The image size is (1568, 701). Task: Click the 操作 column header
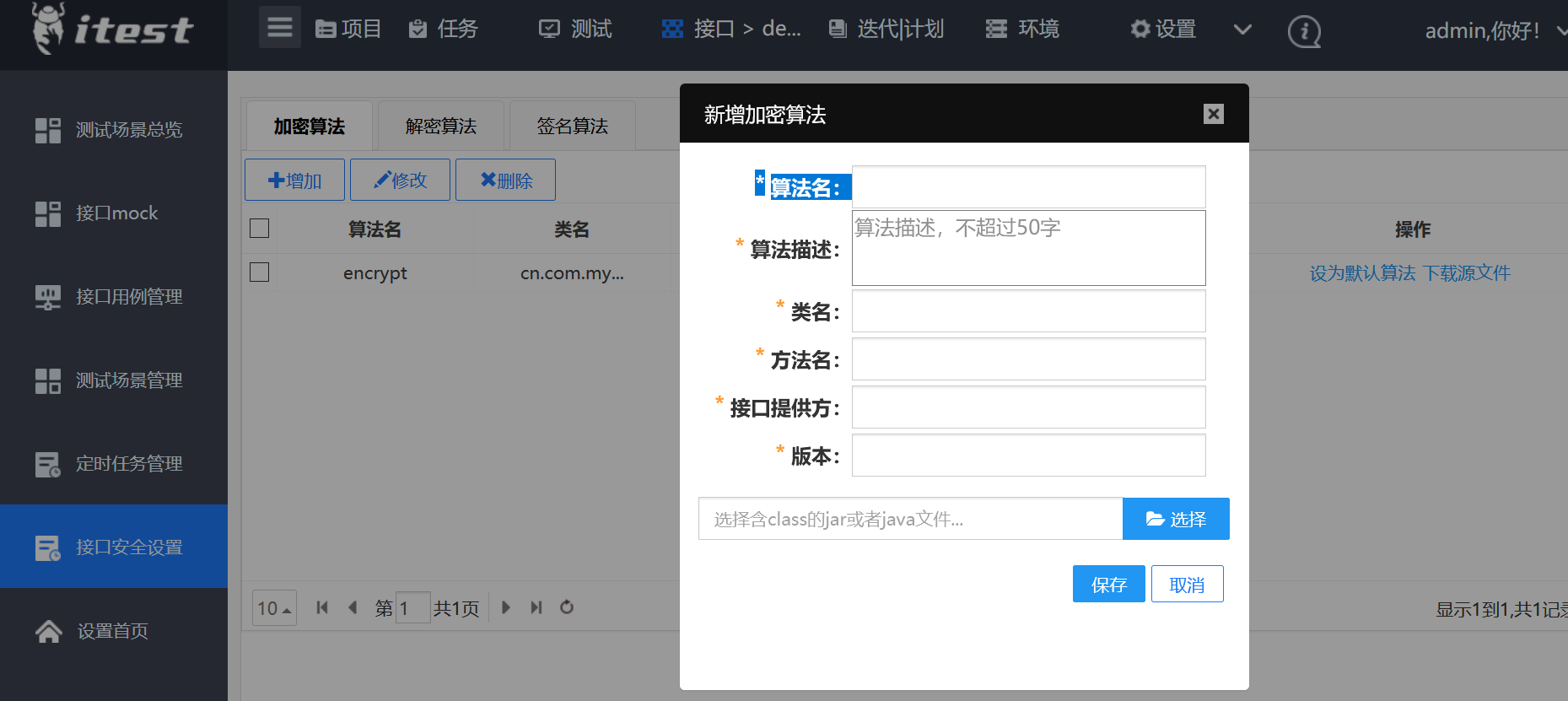click(x=1412, y=229)
